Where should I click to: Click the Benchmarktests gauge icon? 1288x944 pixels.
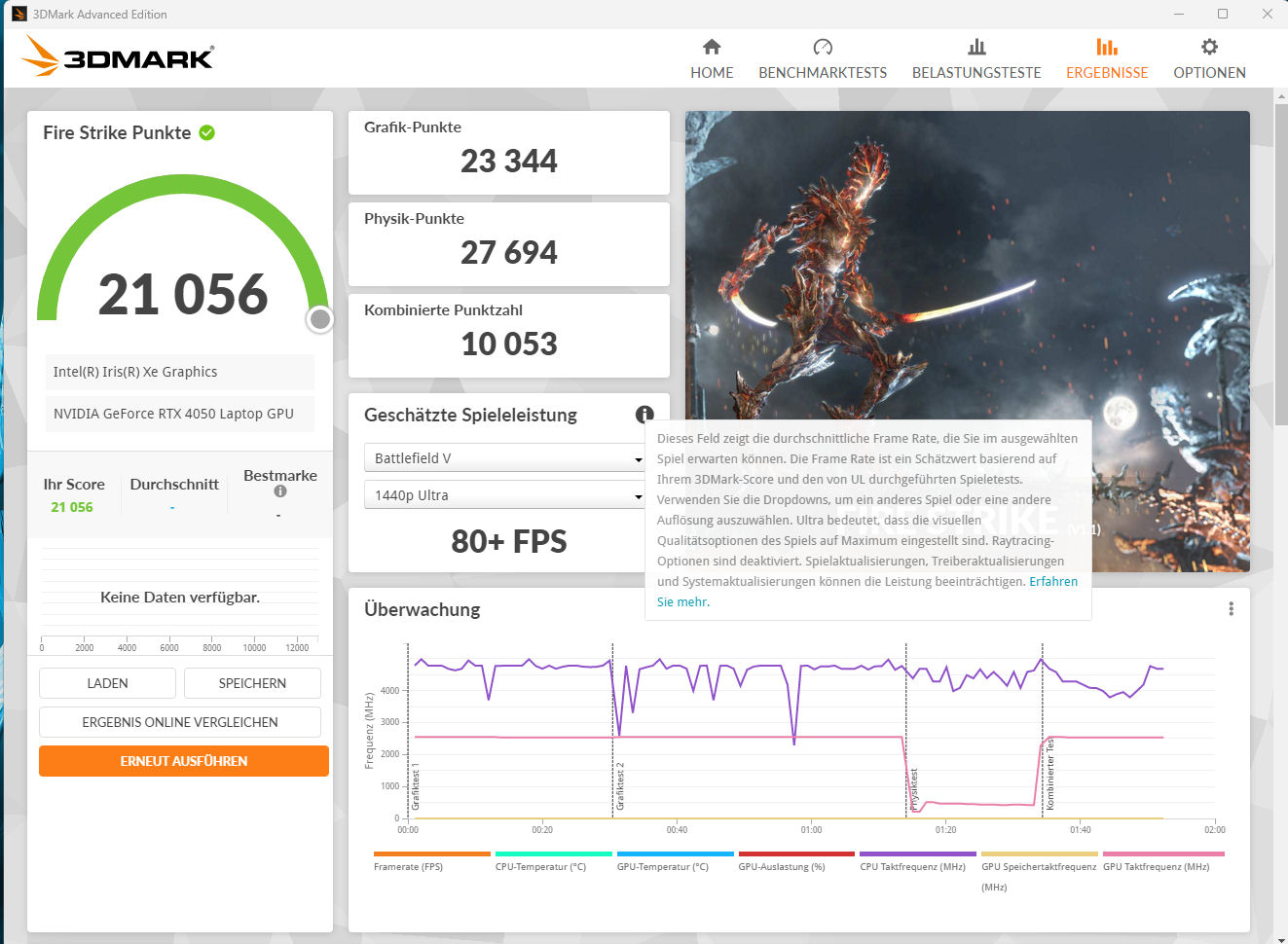[823, 47]
